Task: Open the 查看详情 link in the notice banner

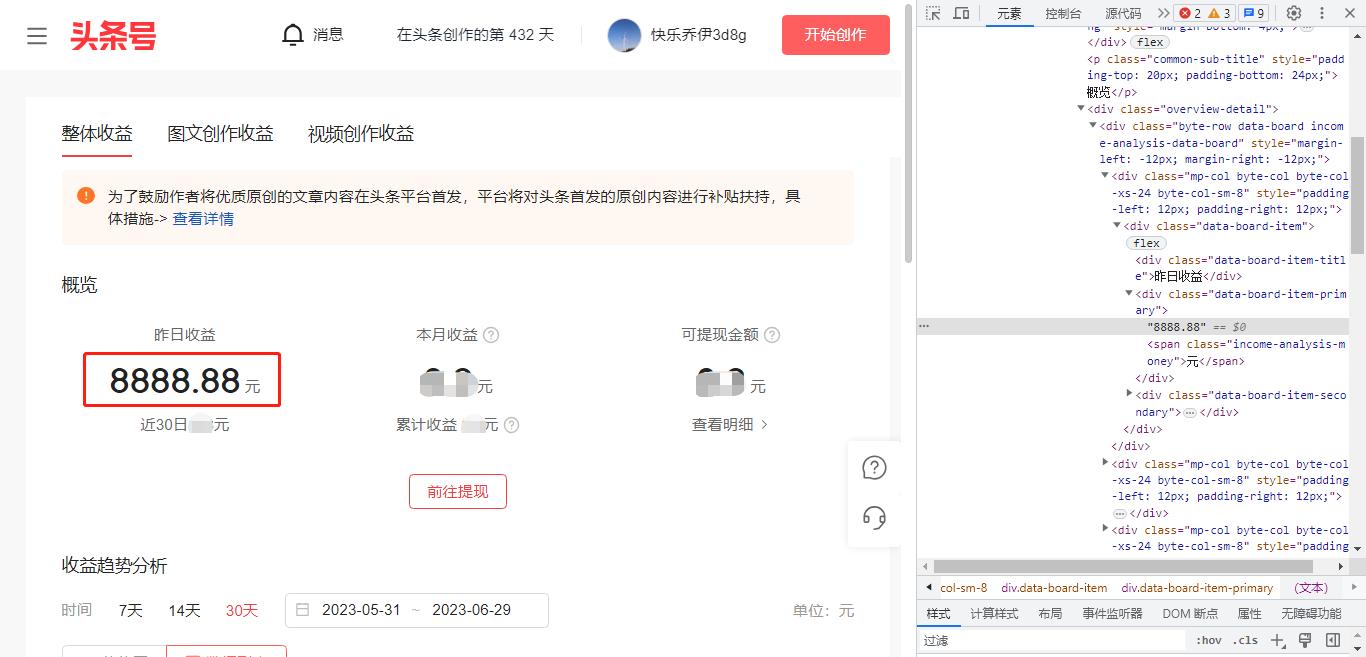Action: 203,218
